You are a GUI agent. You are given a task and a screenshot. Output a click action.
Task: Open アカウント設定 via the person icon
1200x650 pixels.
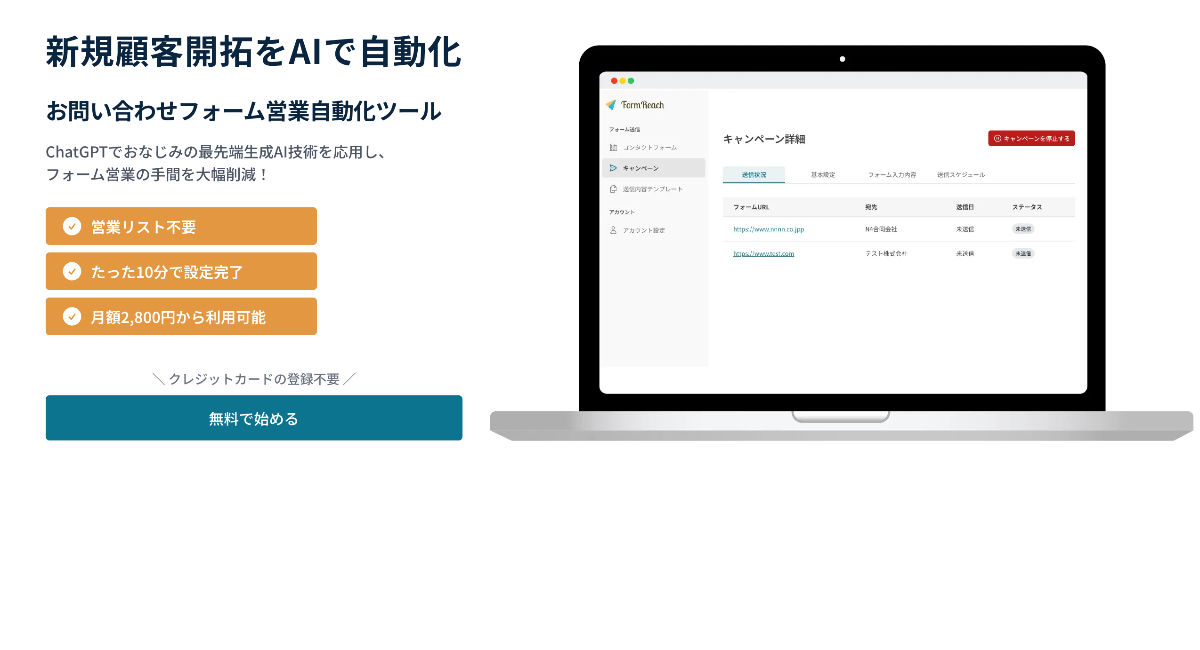[x=613, y=229]
